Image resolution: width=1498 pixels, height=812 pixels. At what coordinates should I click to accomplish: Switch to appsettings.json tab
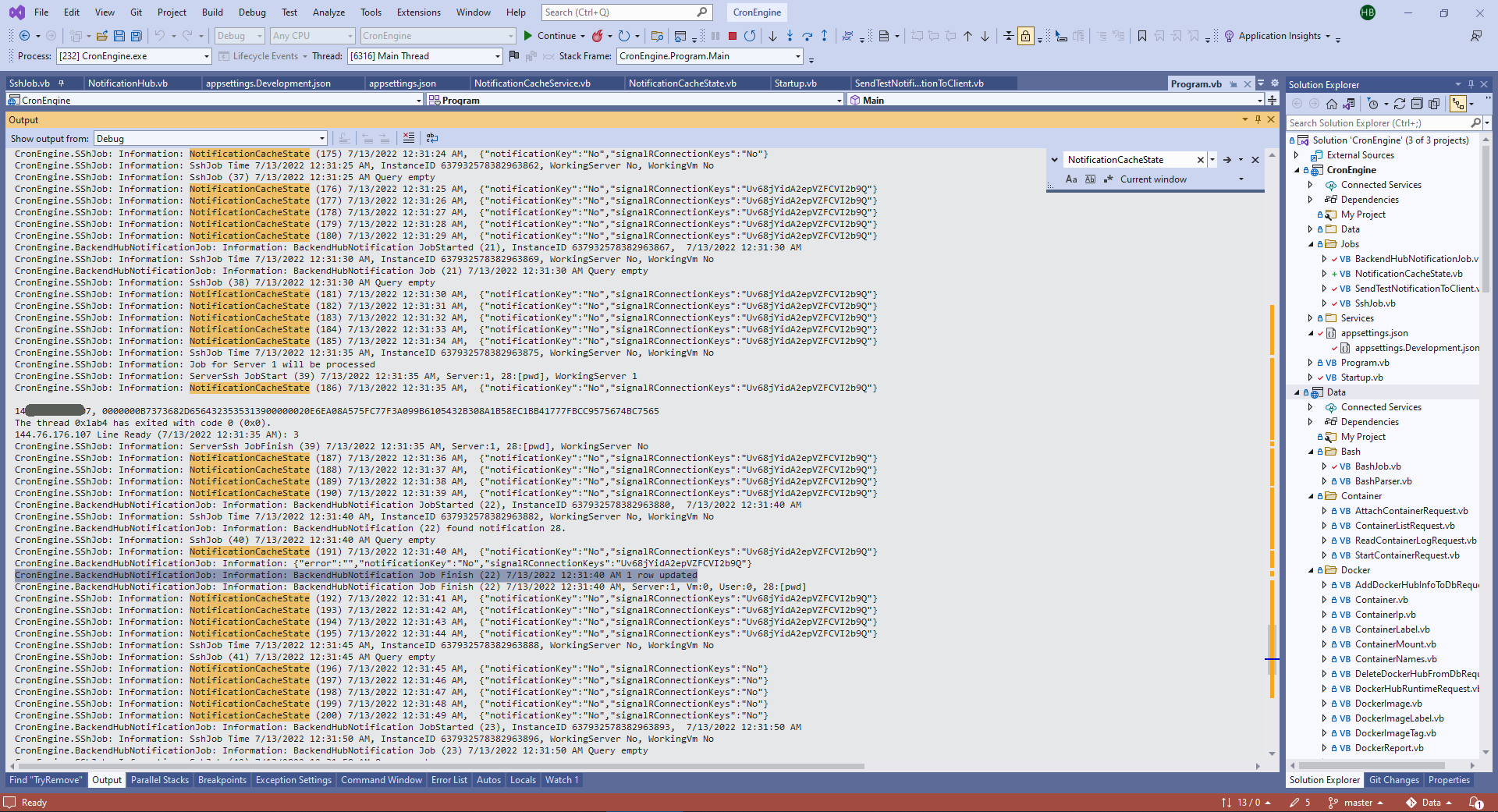pyautogui.click(x=403, y=83)
